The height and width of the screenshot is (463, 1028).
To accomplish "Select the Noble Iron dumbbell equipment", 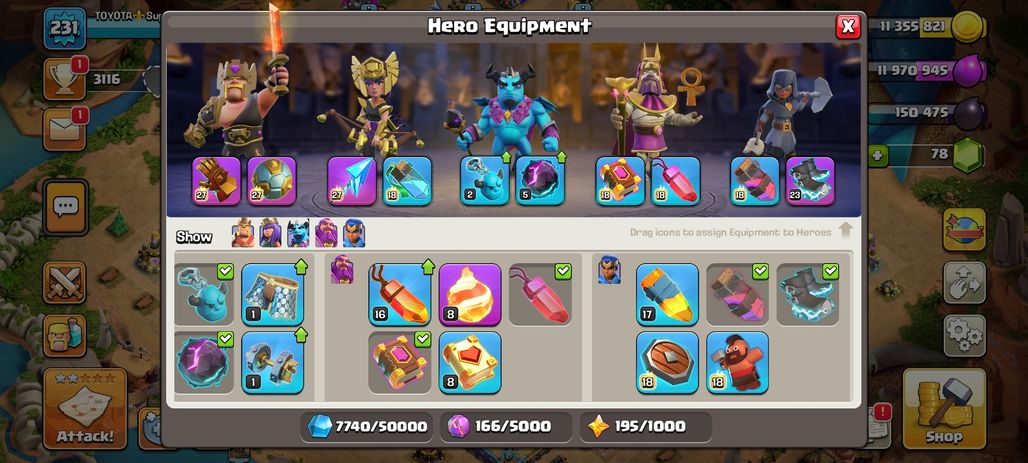I will 272,362.
